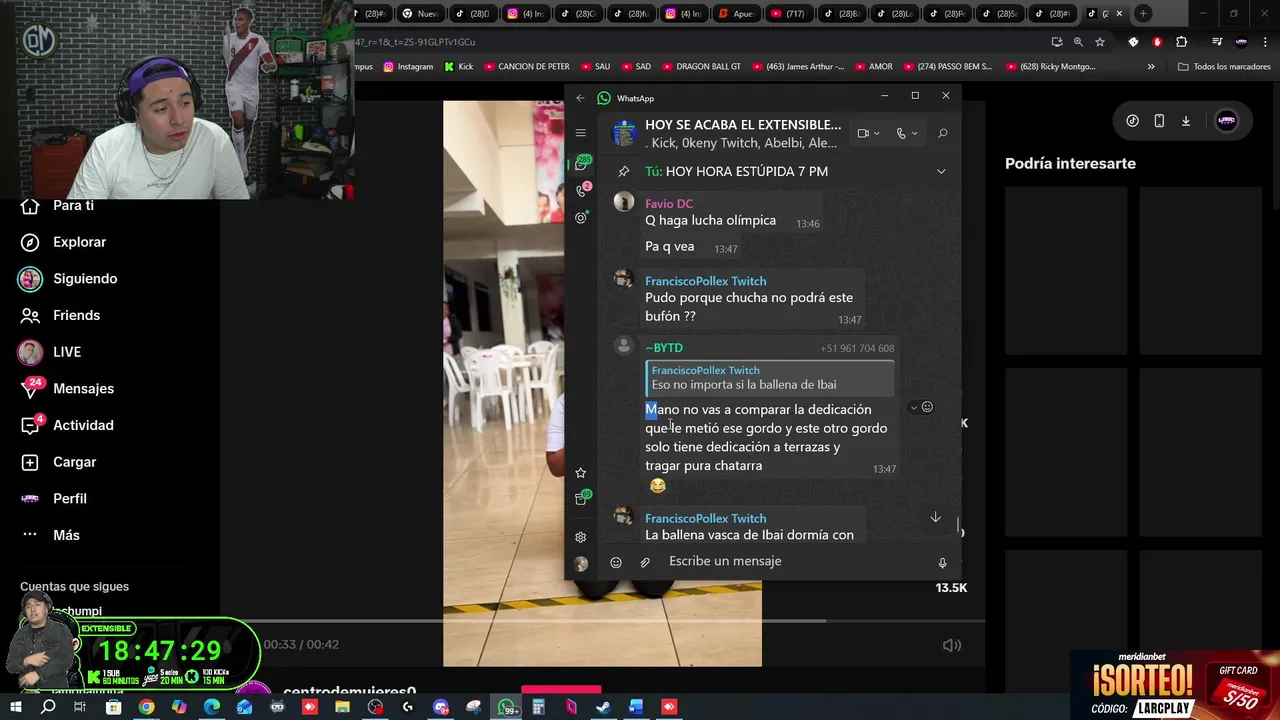Open TikTok Explorar page
Screen dimensions: 1280x720
coord(63,242)
